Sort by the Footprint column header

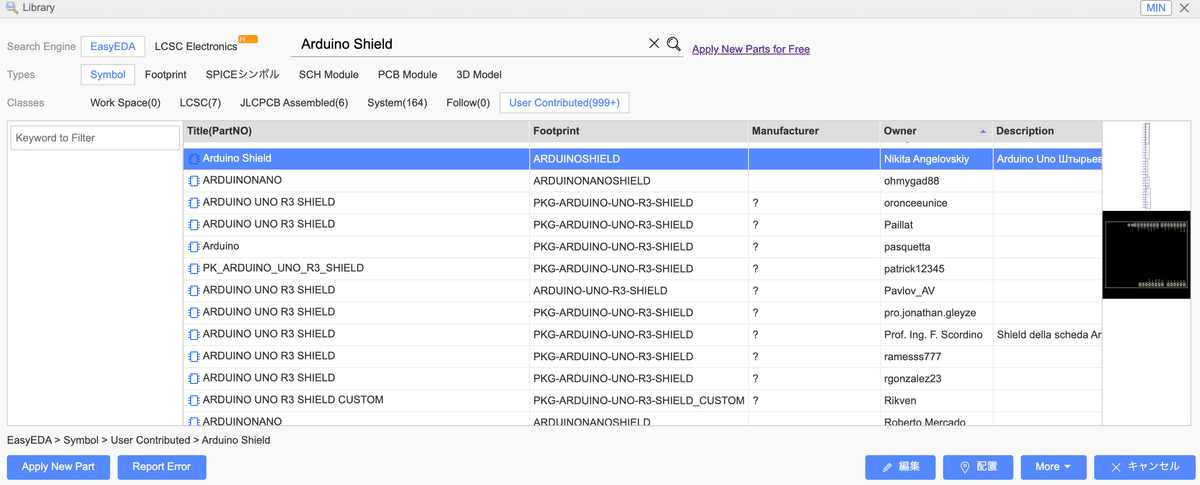639,131
